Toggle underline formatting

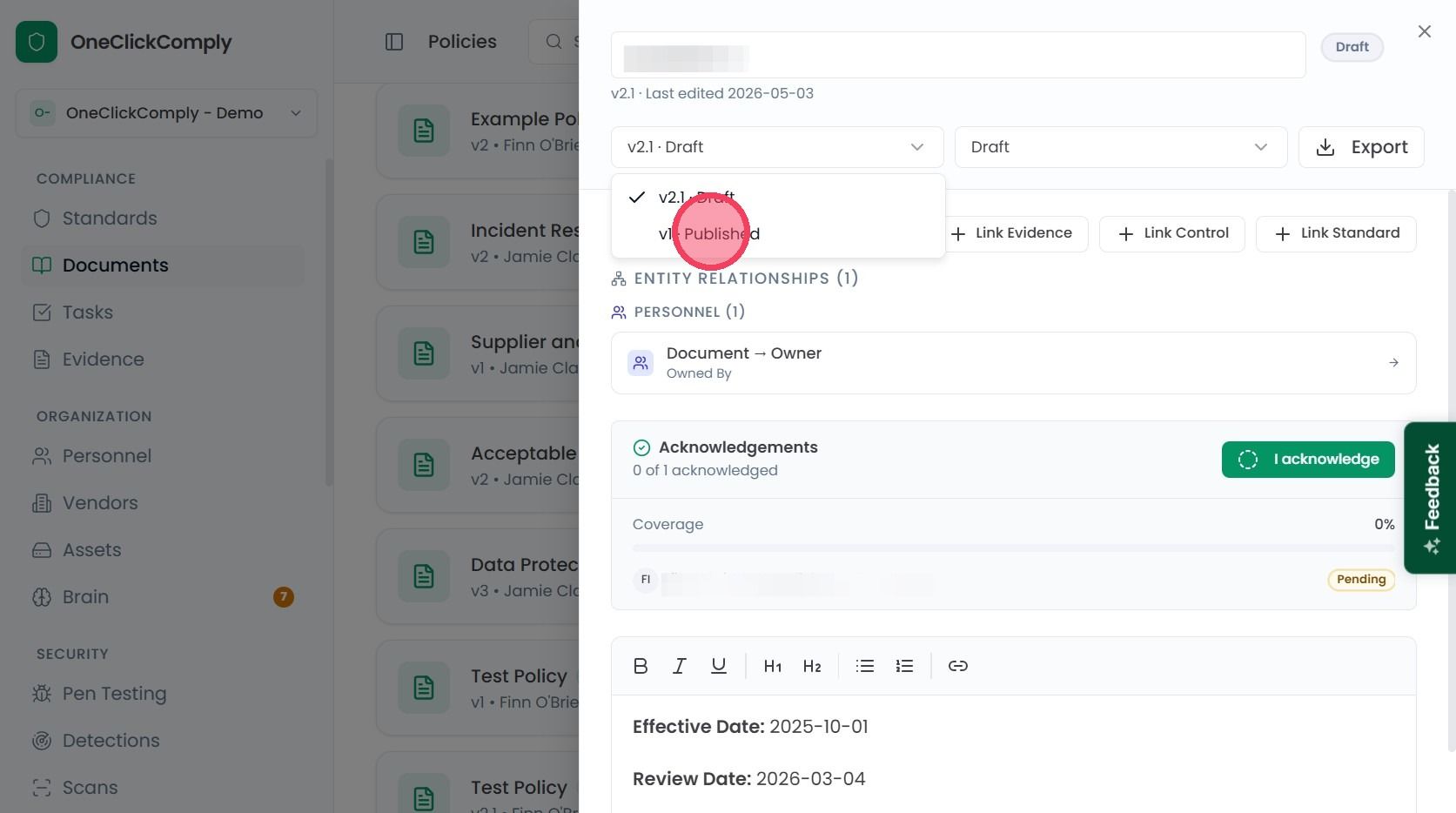pos(719,666)
